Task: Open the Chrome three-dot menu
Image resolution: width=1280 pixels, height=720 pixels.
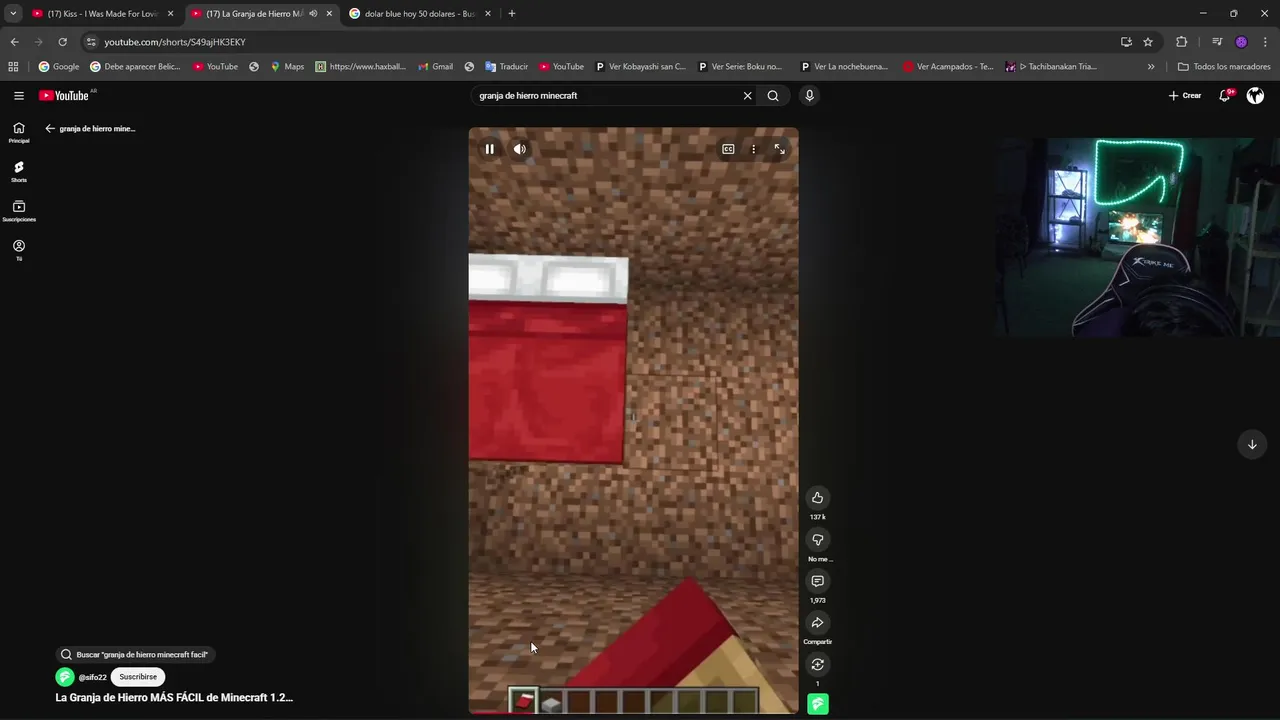Action: coord(1265,42)
